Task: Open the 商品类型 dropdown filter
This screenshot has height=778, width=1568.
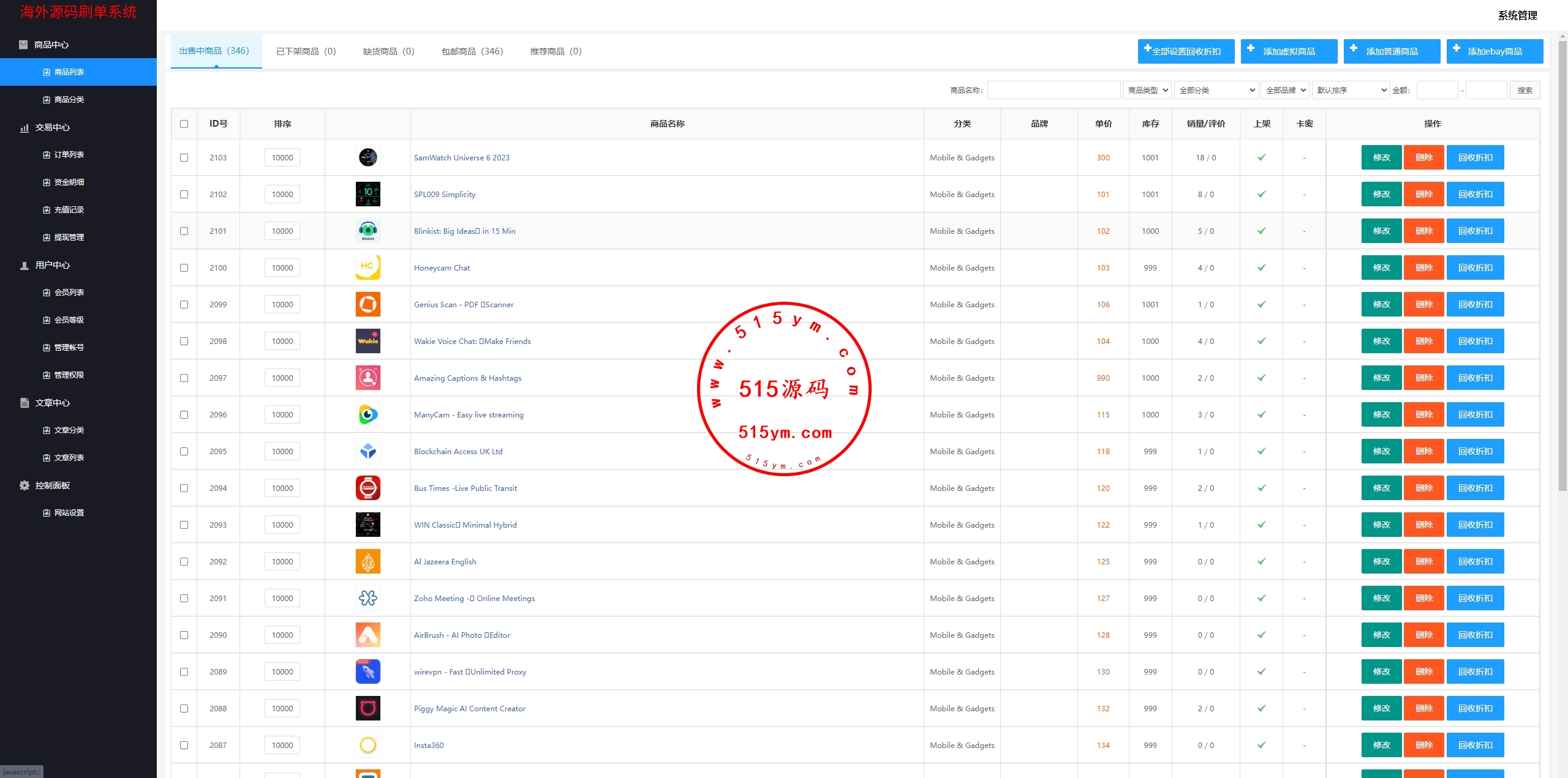Action: coord(1147,90)
